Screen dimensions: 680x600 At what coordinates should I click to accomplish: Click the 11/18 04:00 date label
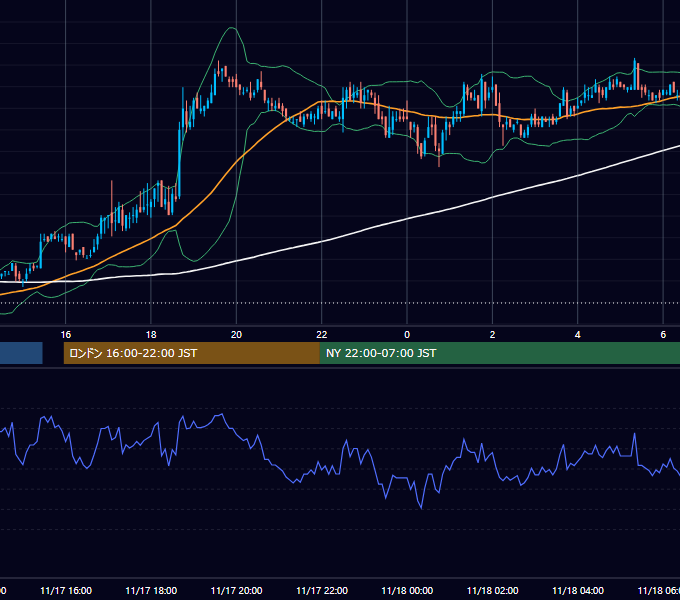point(578,591)
